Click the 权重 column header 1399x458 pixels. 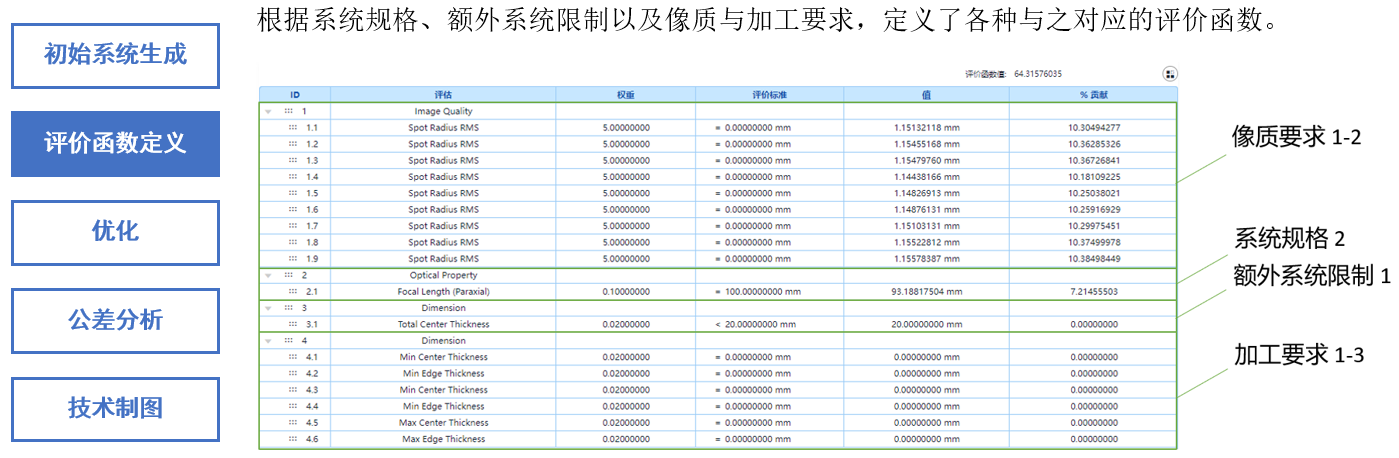[x=626, y=94]
